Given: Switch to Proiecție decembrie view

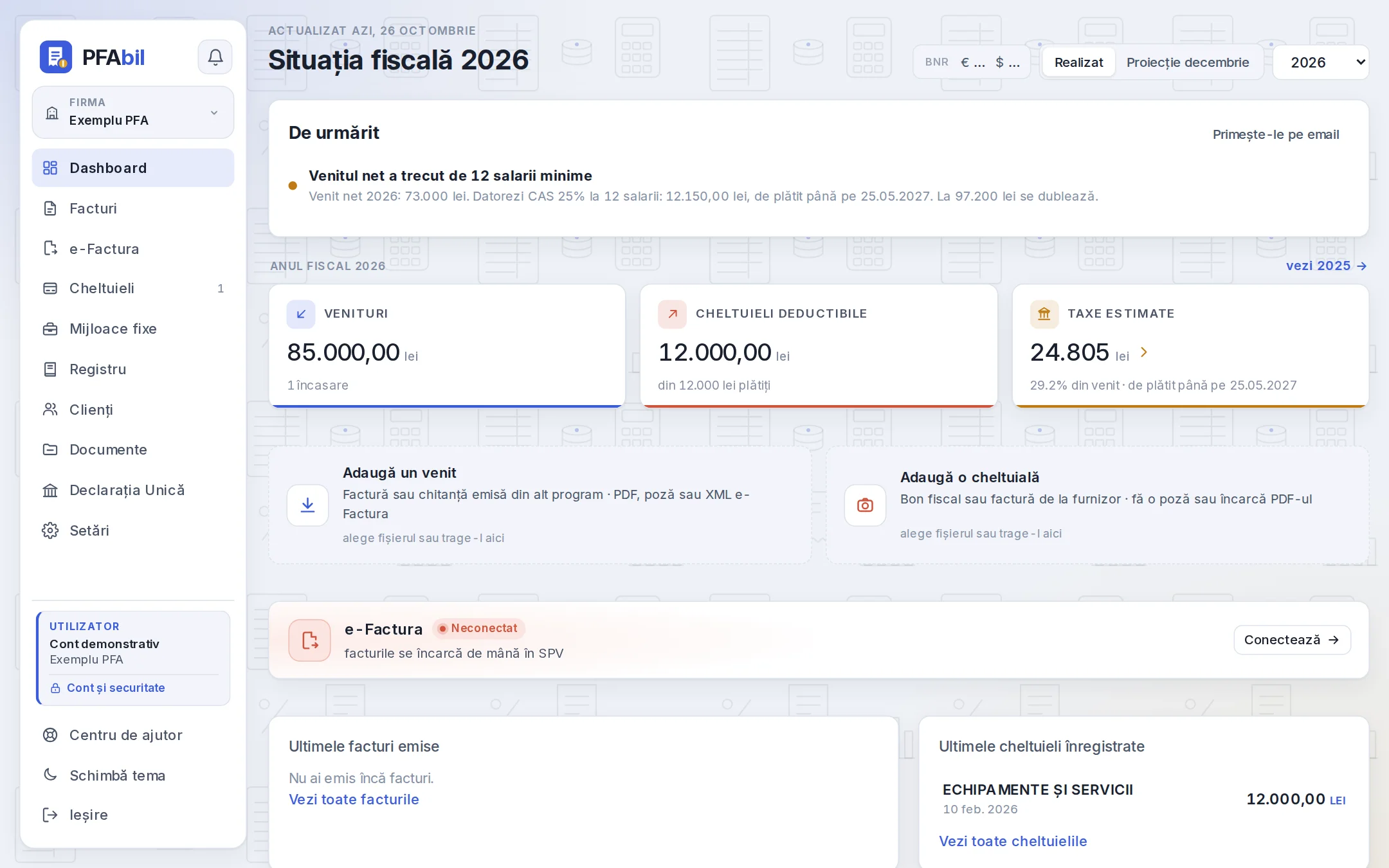Looking at the screenshot, I should [1188, 62].
